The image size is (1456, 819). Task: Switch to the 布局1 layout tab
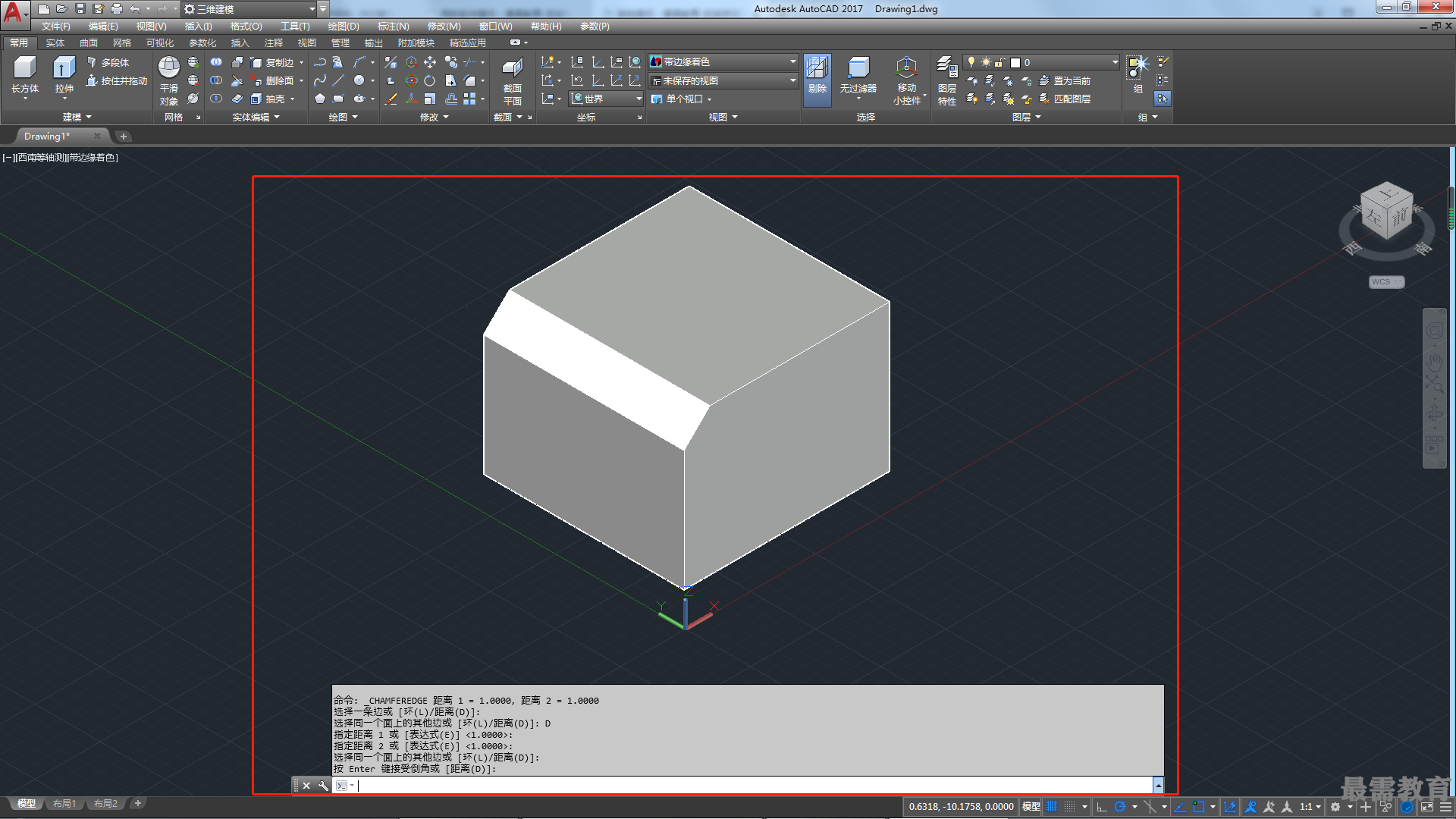tap(64, 804)
